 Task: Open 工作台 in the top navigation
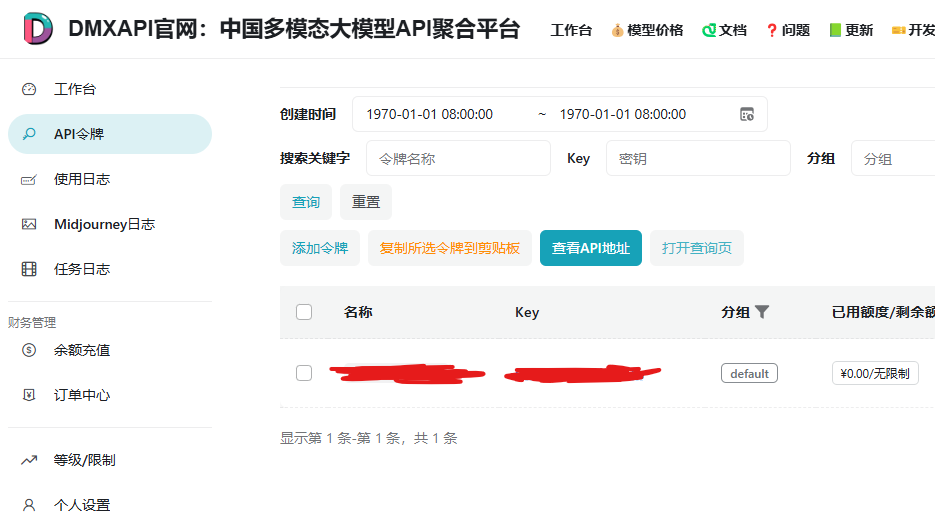[571, 30]
